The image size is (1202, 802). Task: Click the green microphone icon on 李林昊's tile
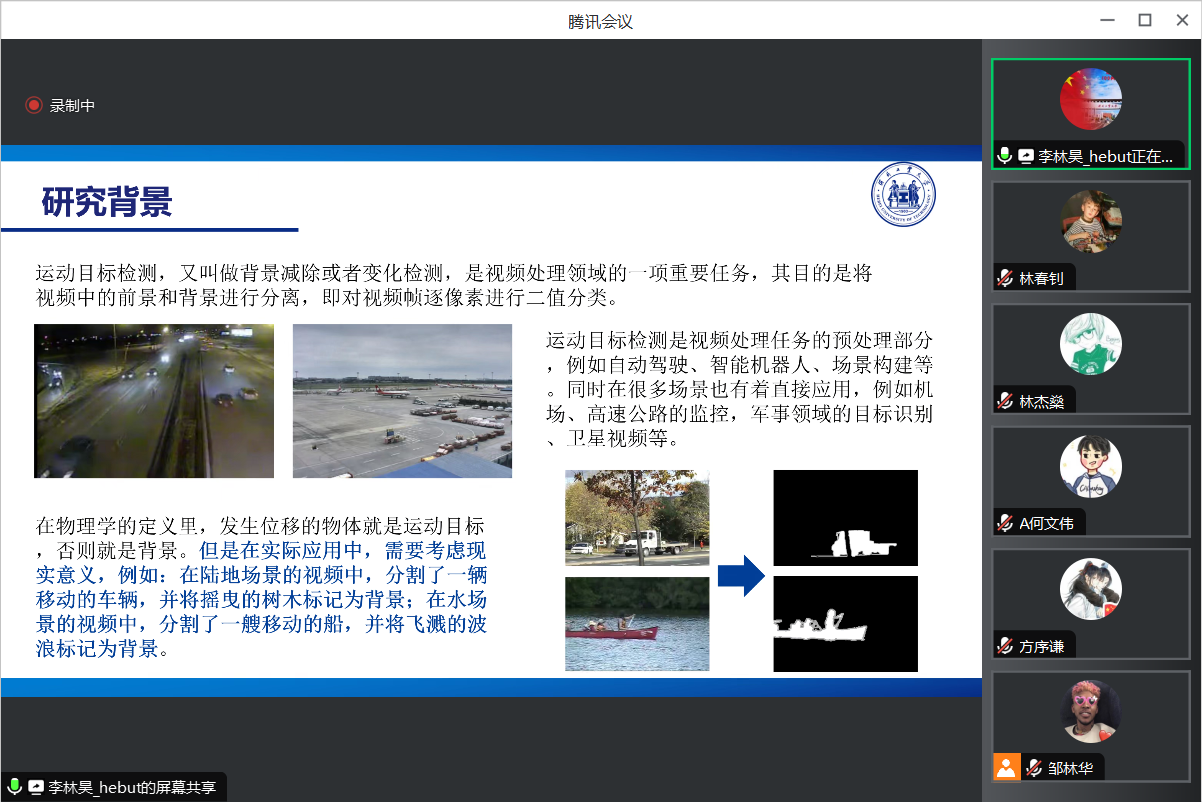(1005, 156)
